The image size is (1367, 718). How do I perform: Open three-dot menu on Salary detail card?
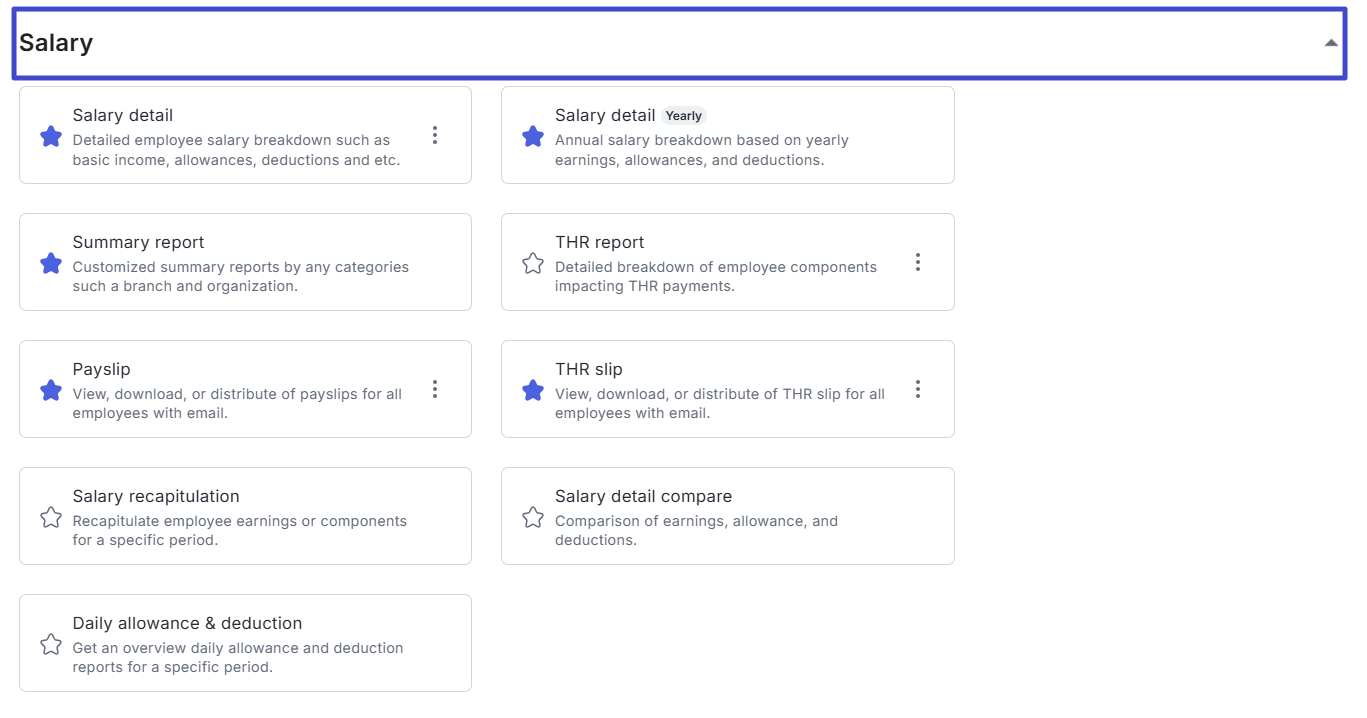coord(435,135)
